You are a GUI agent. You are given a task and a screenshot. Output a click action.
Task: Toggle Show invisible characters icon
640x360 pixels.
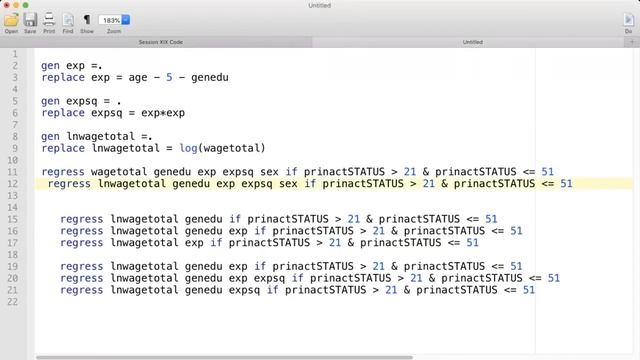pyautogui.click(x=87, y=20)
